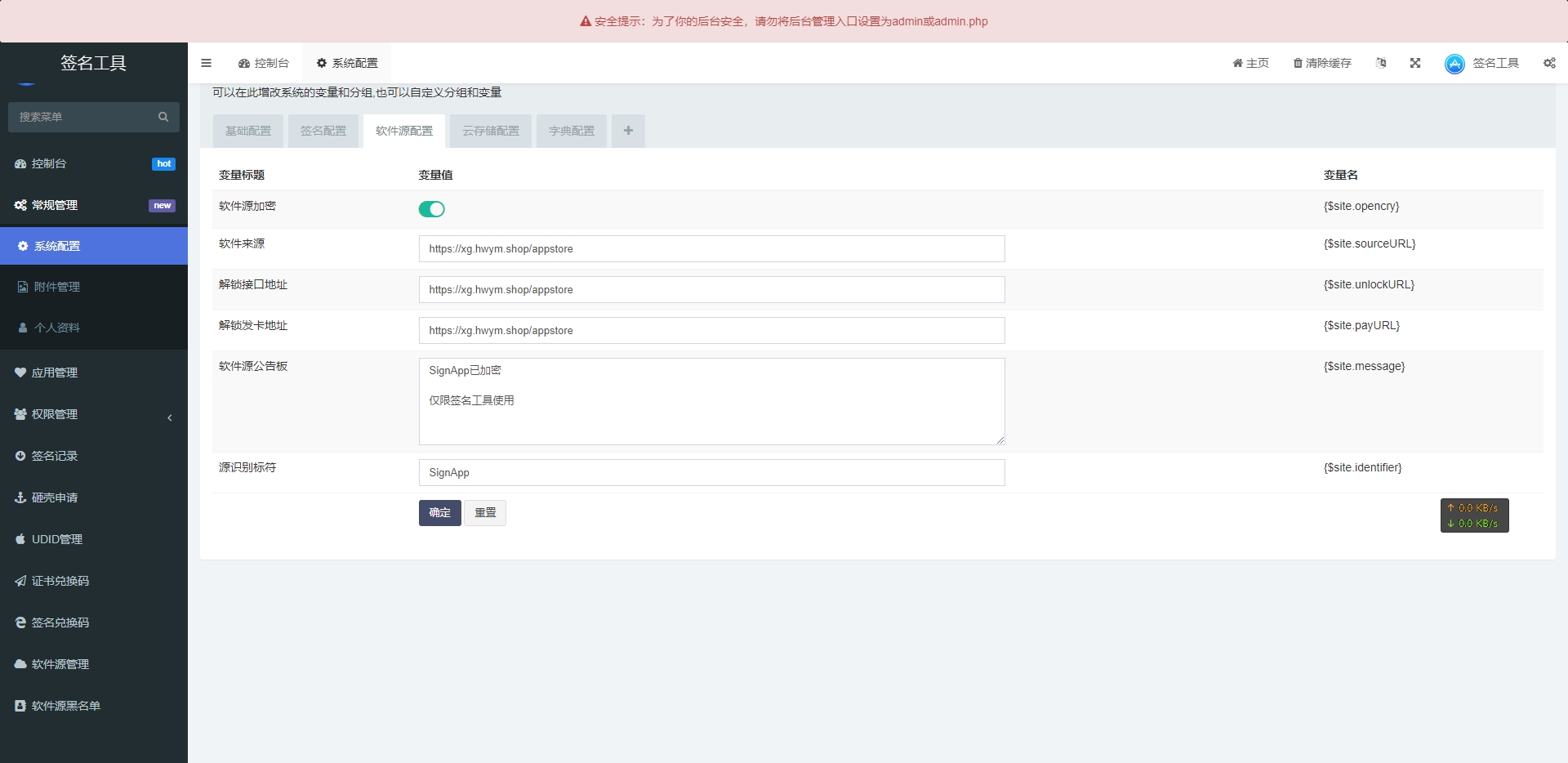Click the home icon for 主页

pyautogui.click(x=1237, y=63)
